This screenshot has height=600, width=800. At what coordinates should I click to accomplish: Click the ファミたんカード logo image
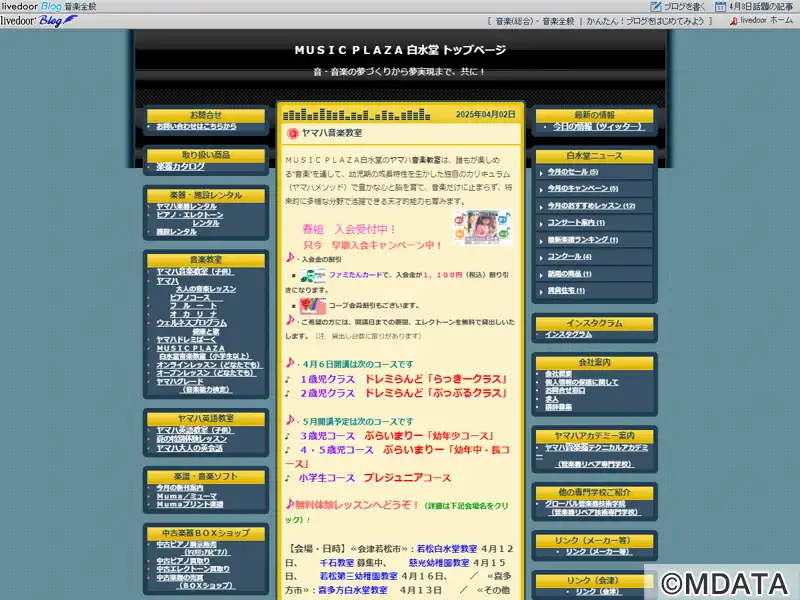click(313, 276)
